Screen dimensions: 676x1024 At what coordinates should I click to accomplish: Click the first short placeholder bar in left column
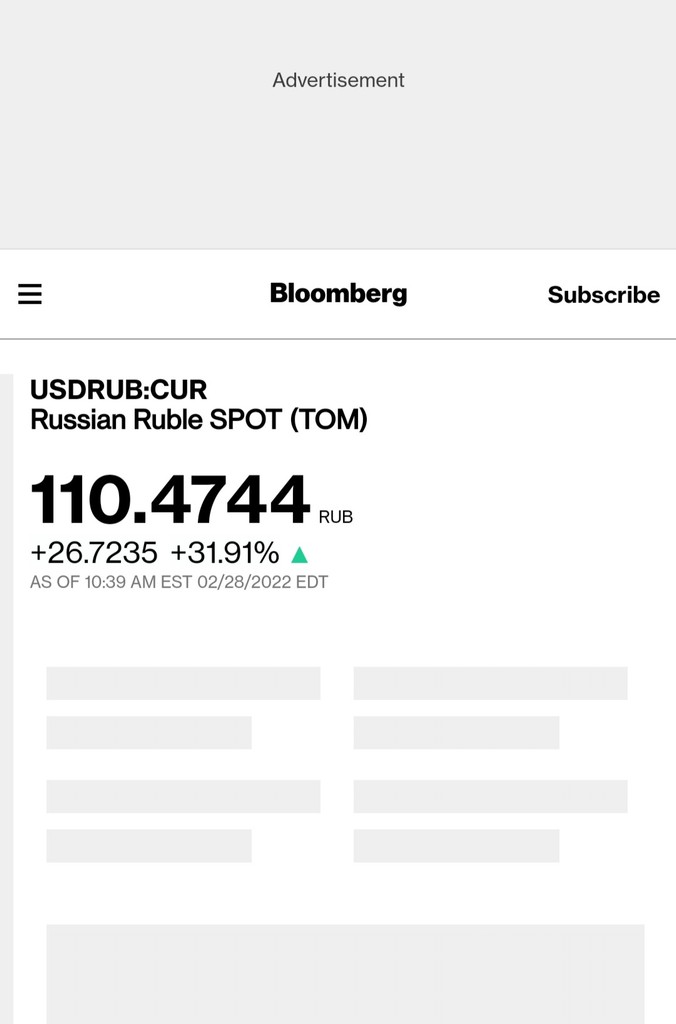pyautogui.click(x=149, y=732)
